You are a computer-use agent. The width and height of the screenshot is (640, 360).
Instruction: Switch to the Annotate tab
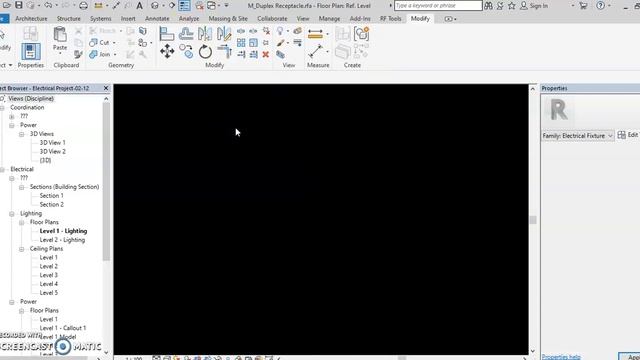click(157, 19)
